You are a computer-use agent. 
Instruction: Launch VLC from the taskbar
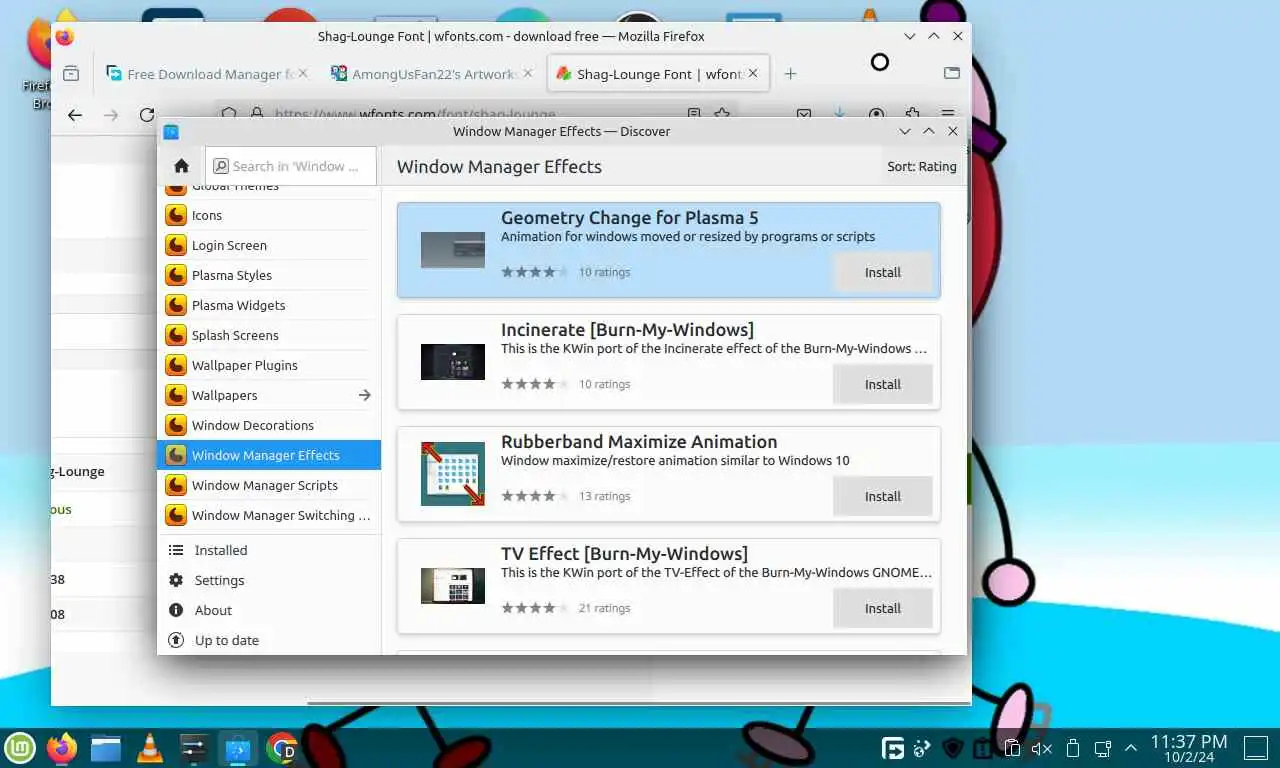(x=150, y=747)
